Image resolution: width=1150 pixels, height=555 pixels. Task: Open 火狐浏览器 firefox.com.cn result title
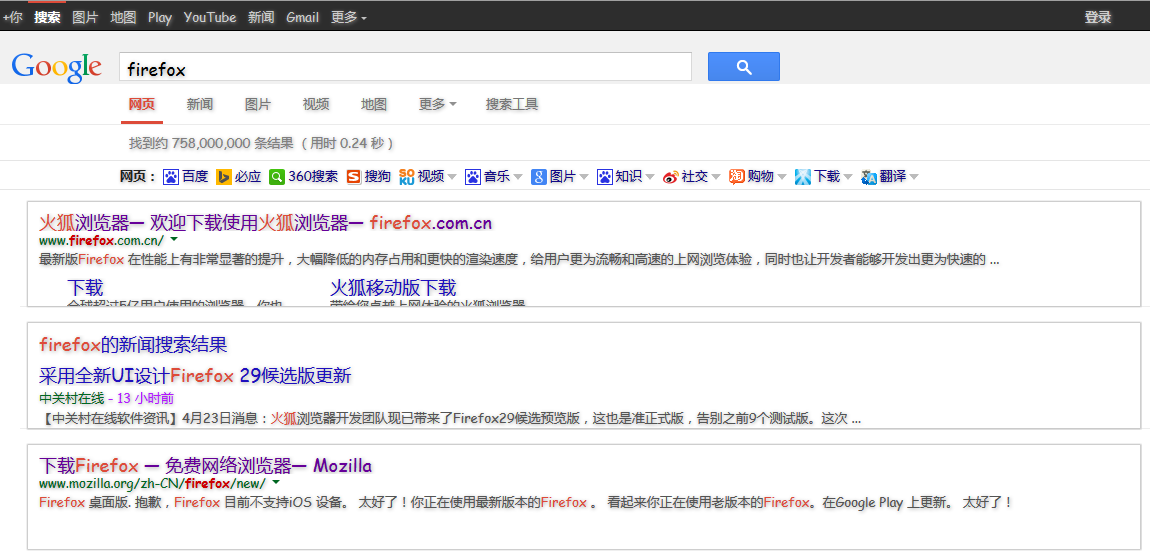(x=265, y=223)
